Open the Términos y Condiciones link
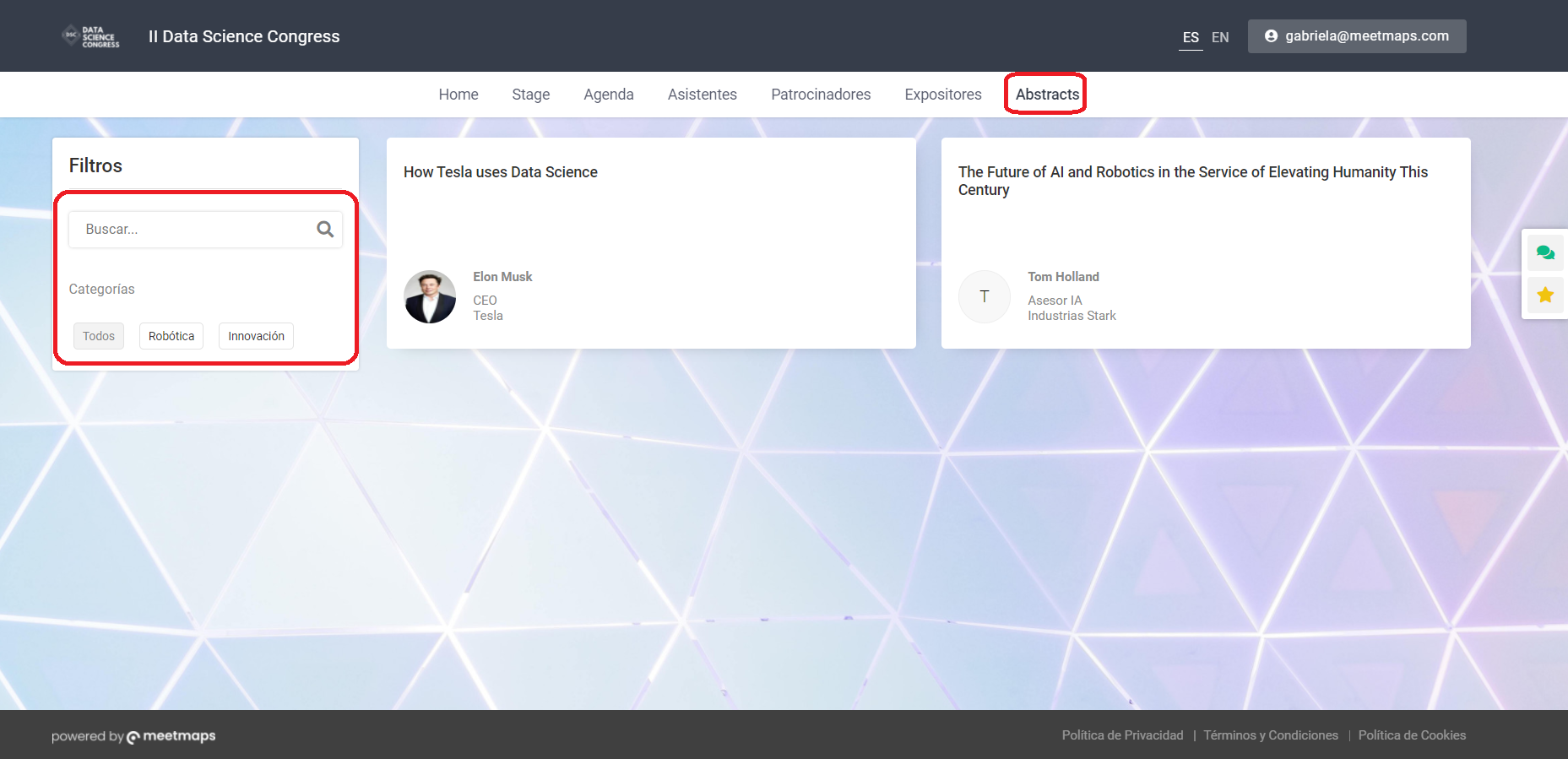This screenshot has height=759, width=1568. click(1271, 735)
